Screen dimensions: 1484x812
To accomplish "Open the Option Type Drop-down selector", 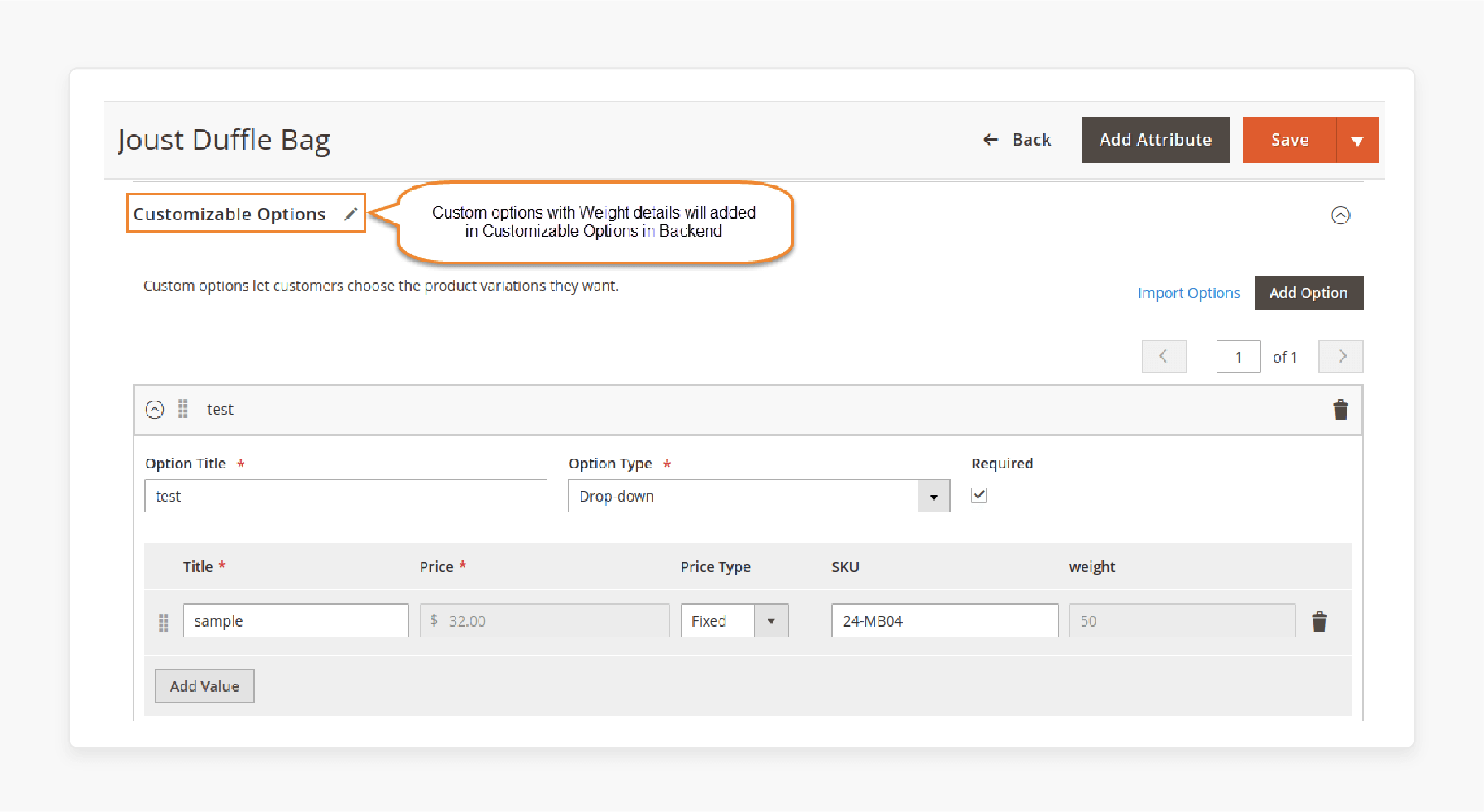I will (759, 496).
